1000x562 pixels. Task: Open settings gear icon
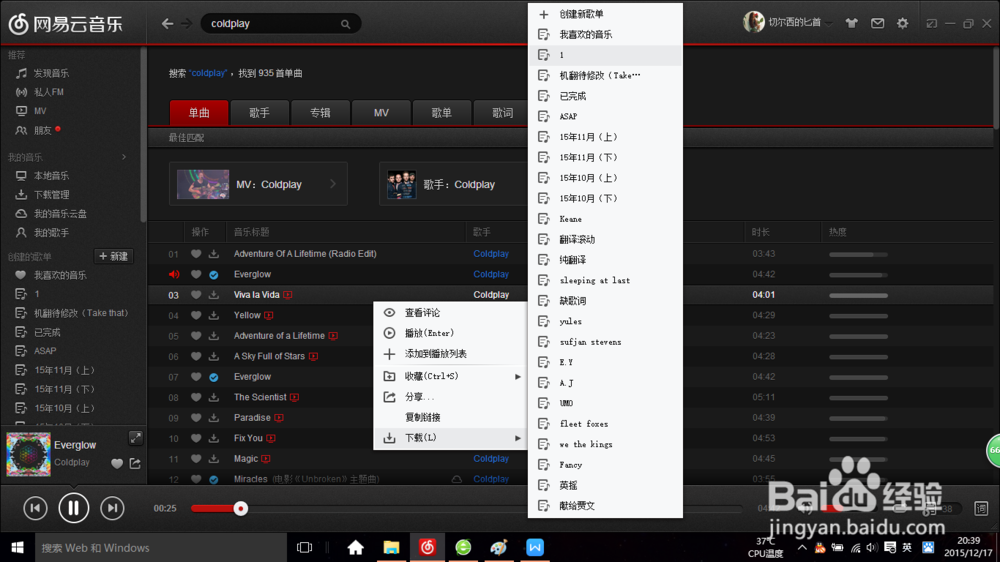click(x=902, y=24)
